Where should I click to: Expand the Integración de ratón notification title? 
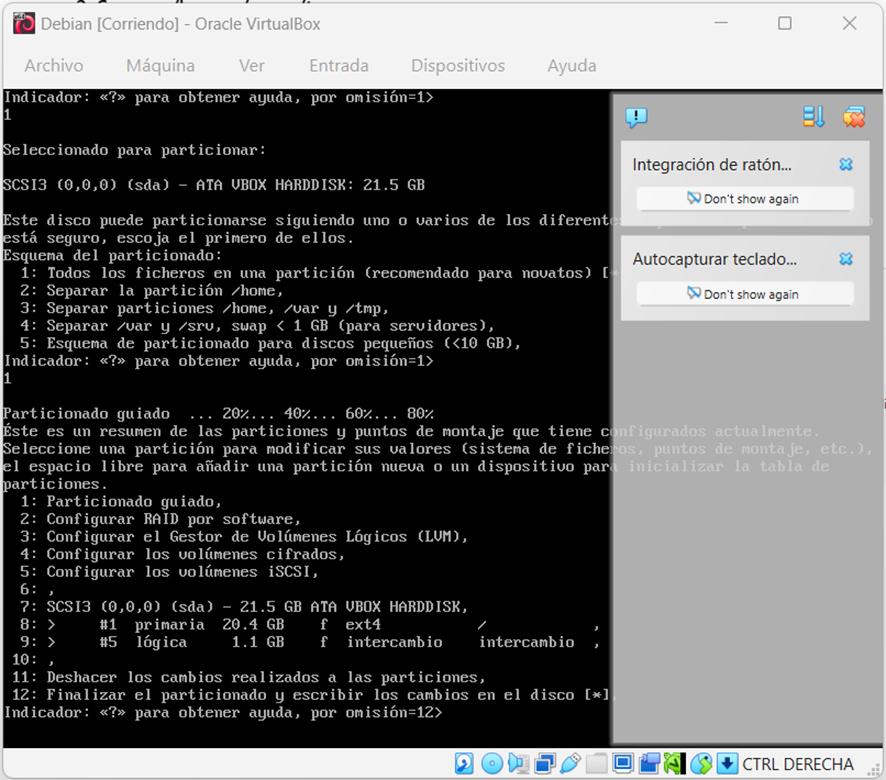pyautogui.click(x=711, y=164)
